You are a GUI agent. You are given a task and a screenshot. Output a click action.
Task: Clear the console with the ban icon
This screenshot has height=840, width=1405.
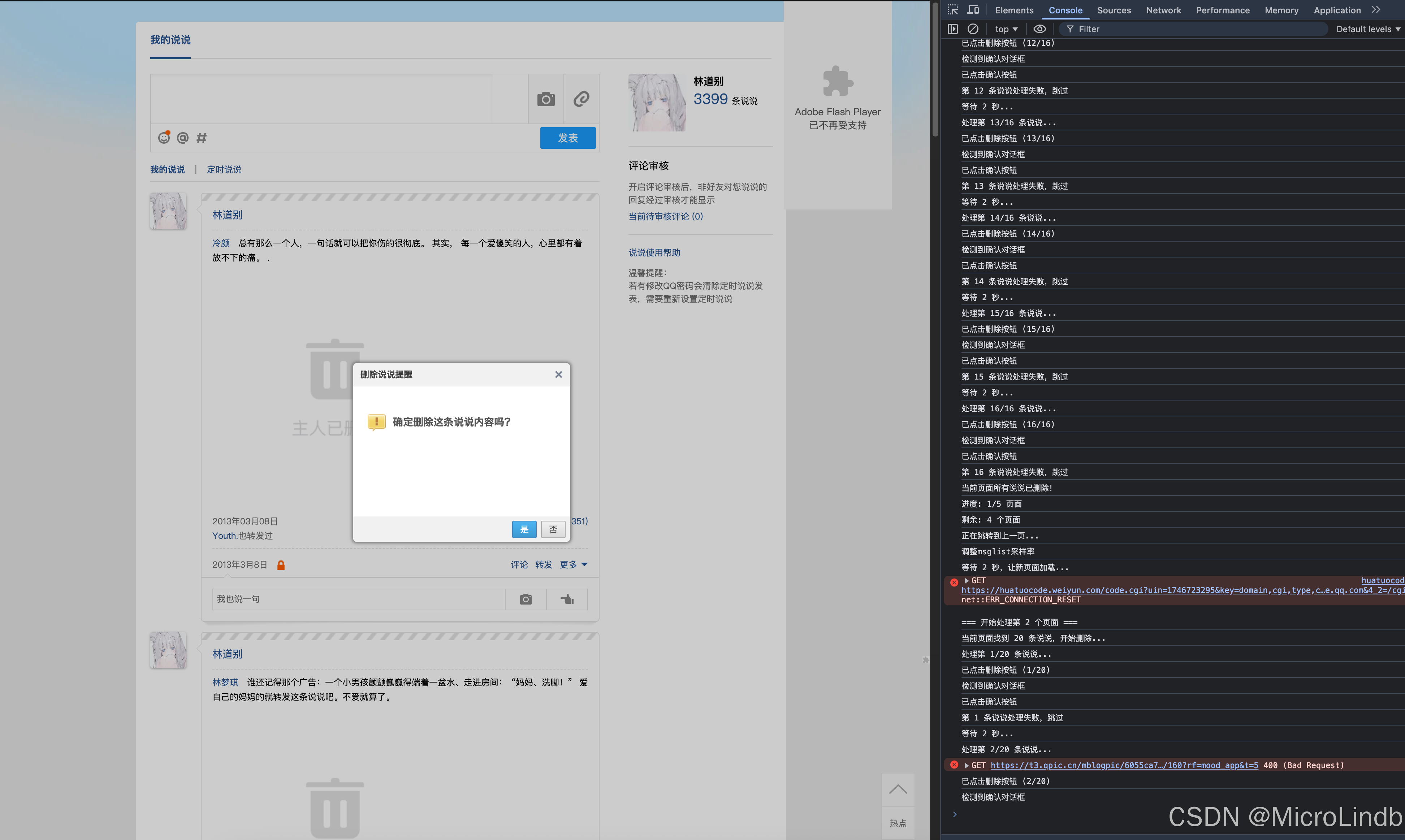click(973, 29)
